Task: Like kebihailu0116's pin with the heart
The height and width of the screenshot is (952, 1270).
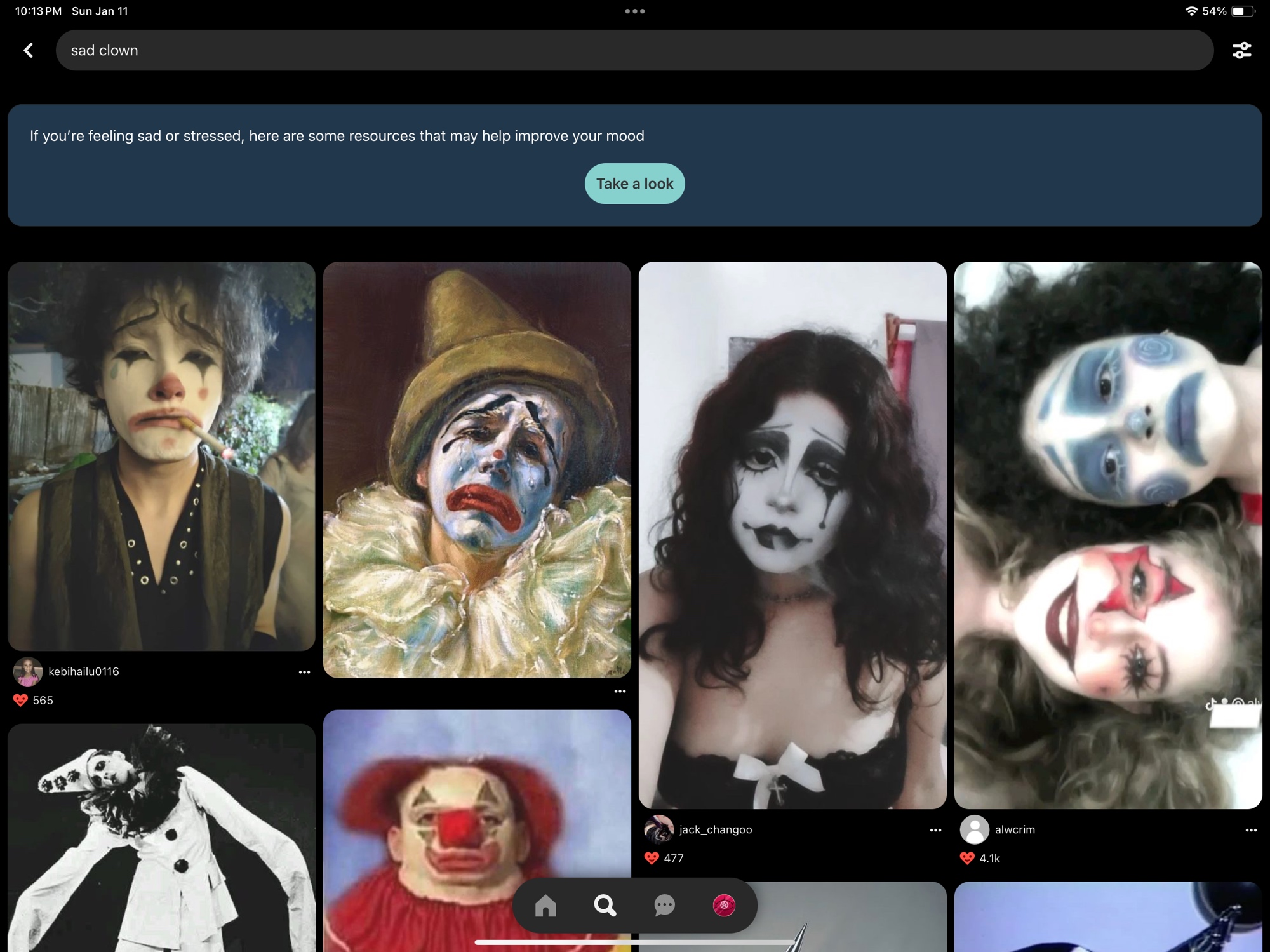Action: (x=20, y=700)
